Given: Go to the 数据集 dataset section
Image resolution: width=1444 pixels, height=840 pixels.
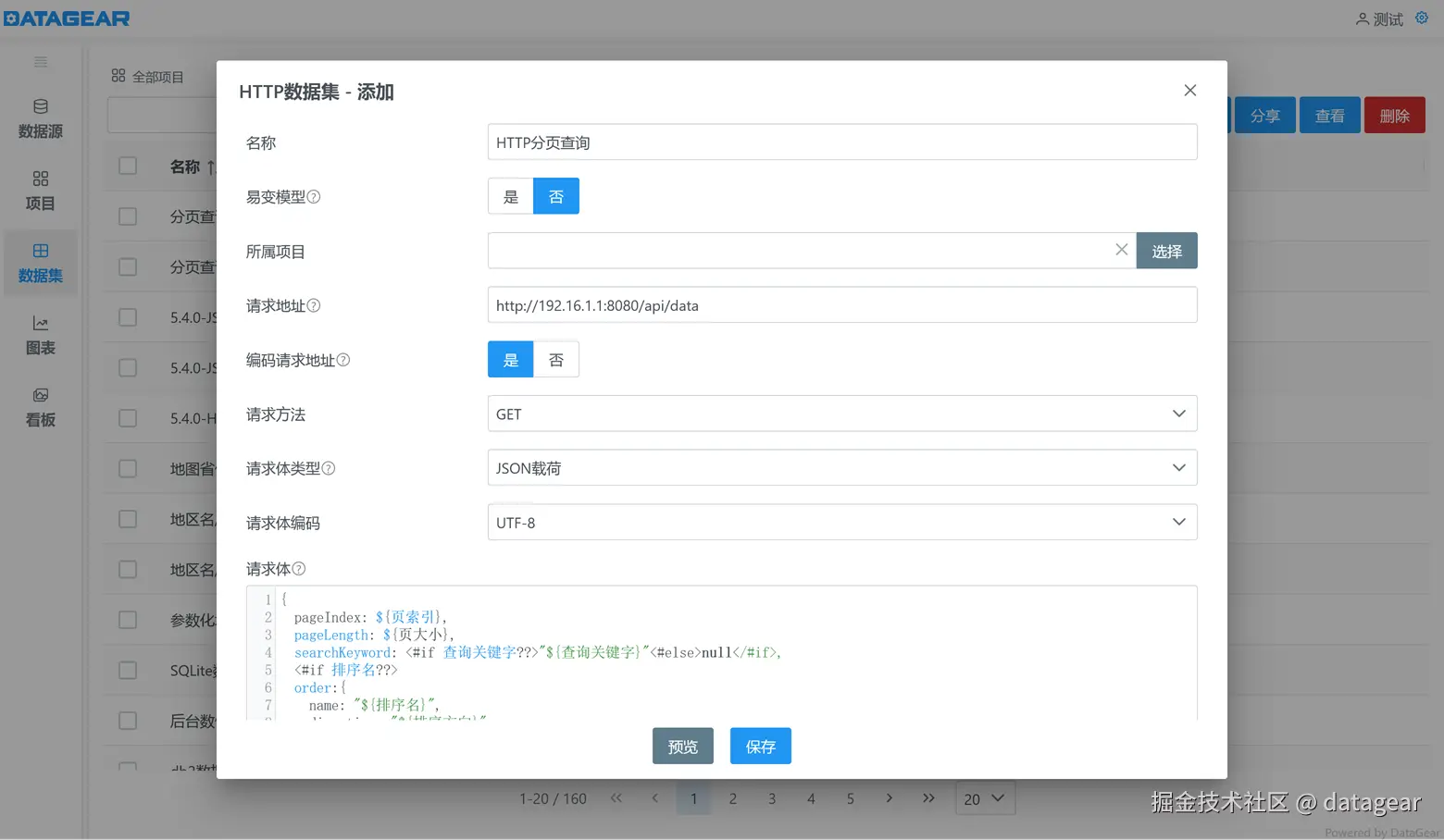Looking at the screenshot, I should tap(41, 263).
